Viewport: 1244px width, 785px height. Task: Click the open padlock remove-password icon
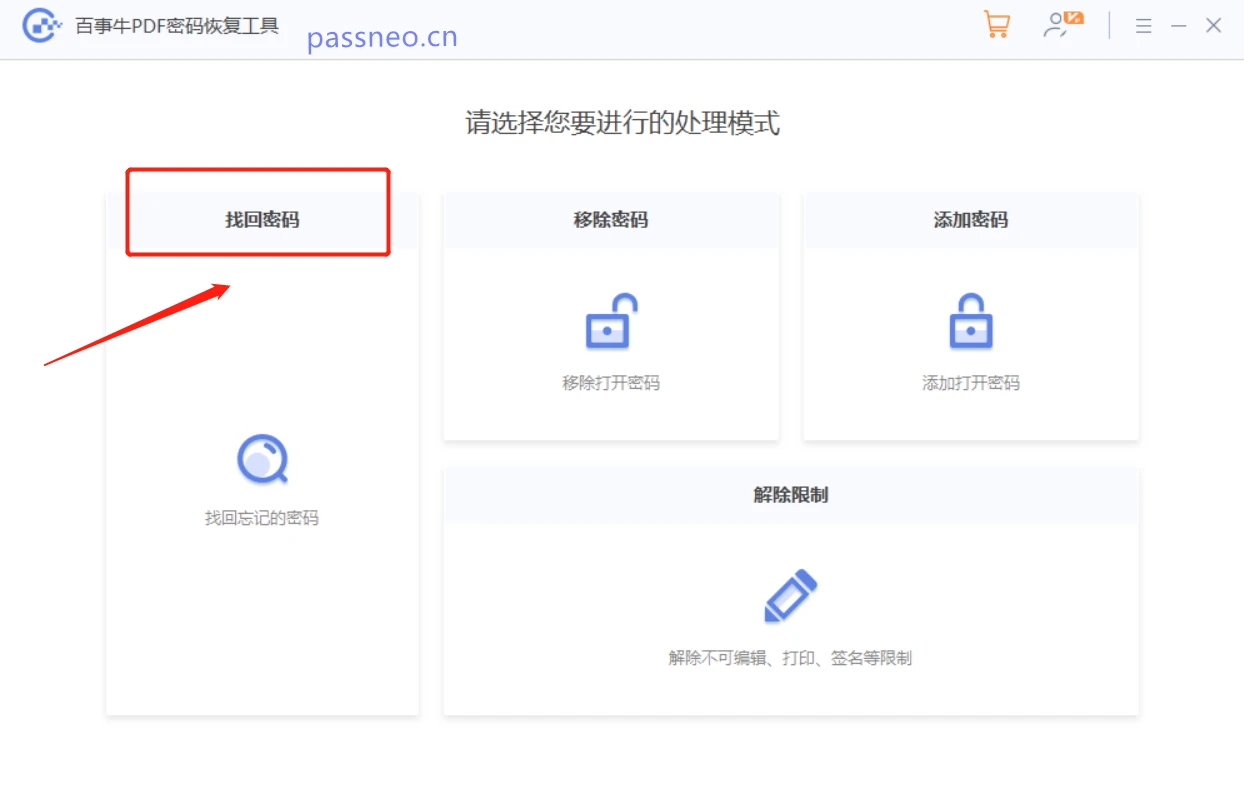[611, 321]
